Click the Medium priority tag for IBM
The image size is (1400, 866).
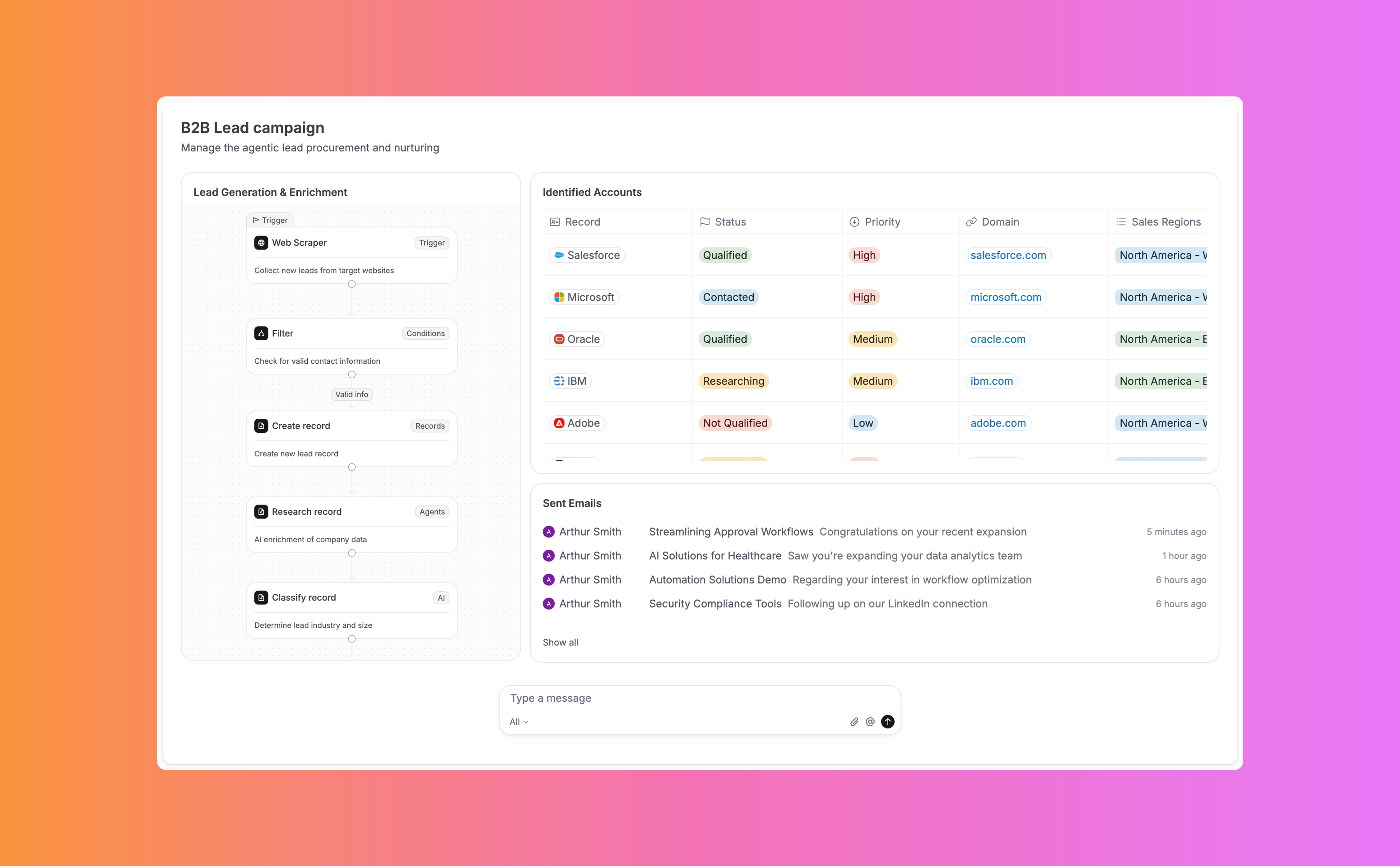(873, 381)
